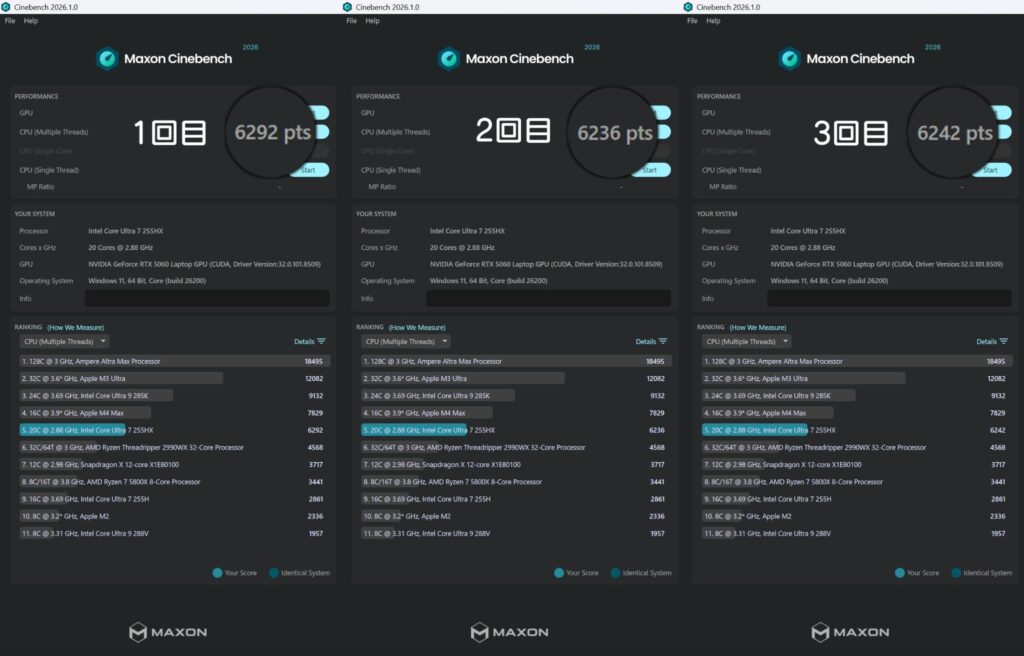
Task: Start CPU Single Thread test in 6242 pts window
Action: (991, 170)
